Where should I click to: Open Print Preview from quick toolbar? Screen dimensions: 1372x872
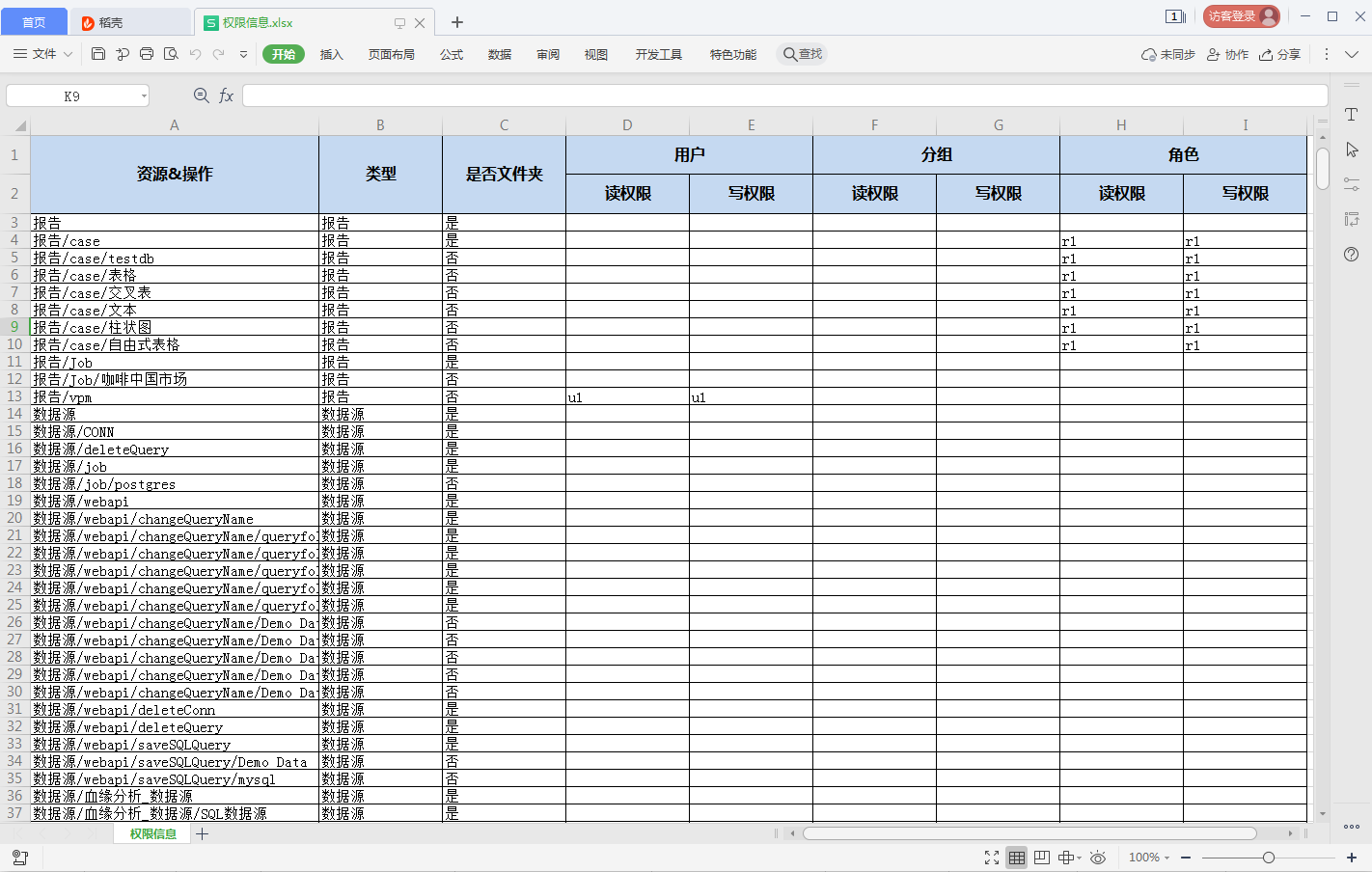tap(171, 54)
